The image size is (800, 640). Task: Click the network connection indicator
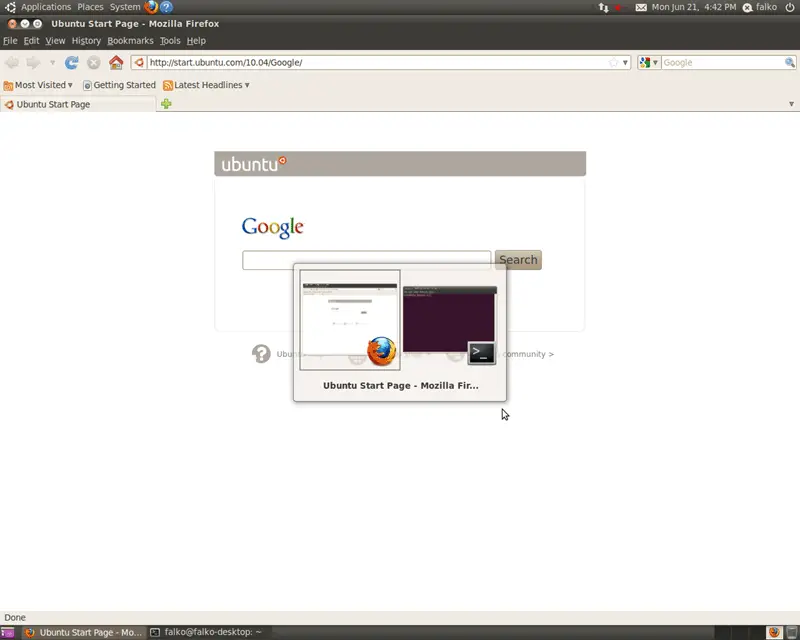tap(604, 7)
